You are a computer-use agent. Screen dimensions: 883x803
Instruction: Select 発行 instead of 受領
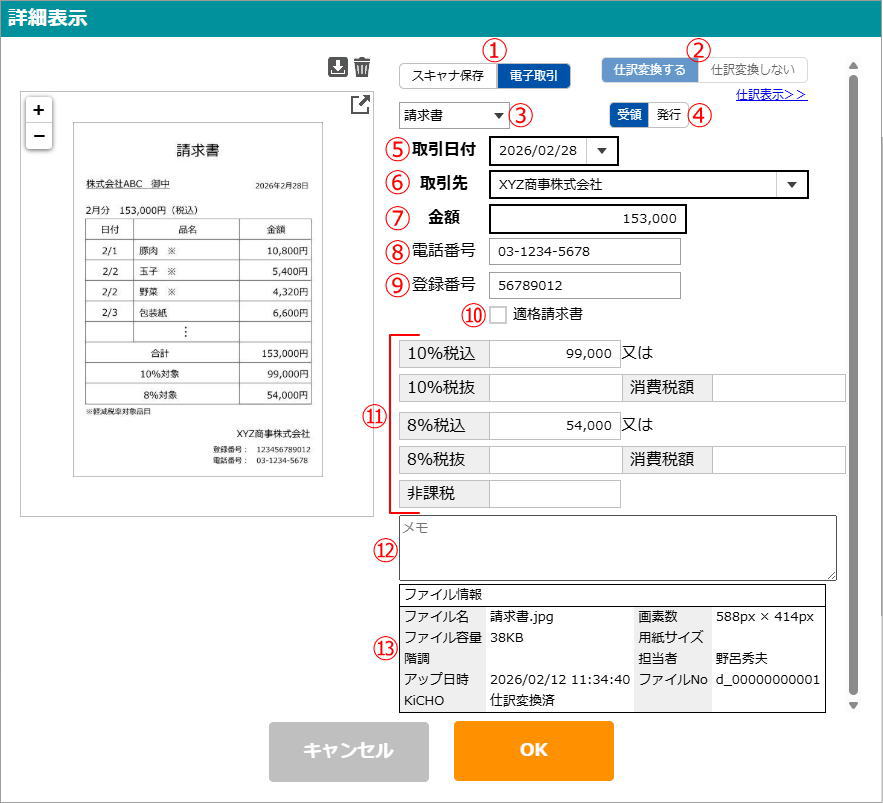(668, 115)
